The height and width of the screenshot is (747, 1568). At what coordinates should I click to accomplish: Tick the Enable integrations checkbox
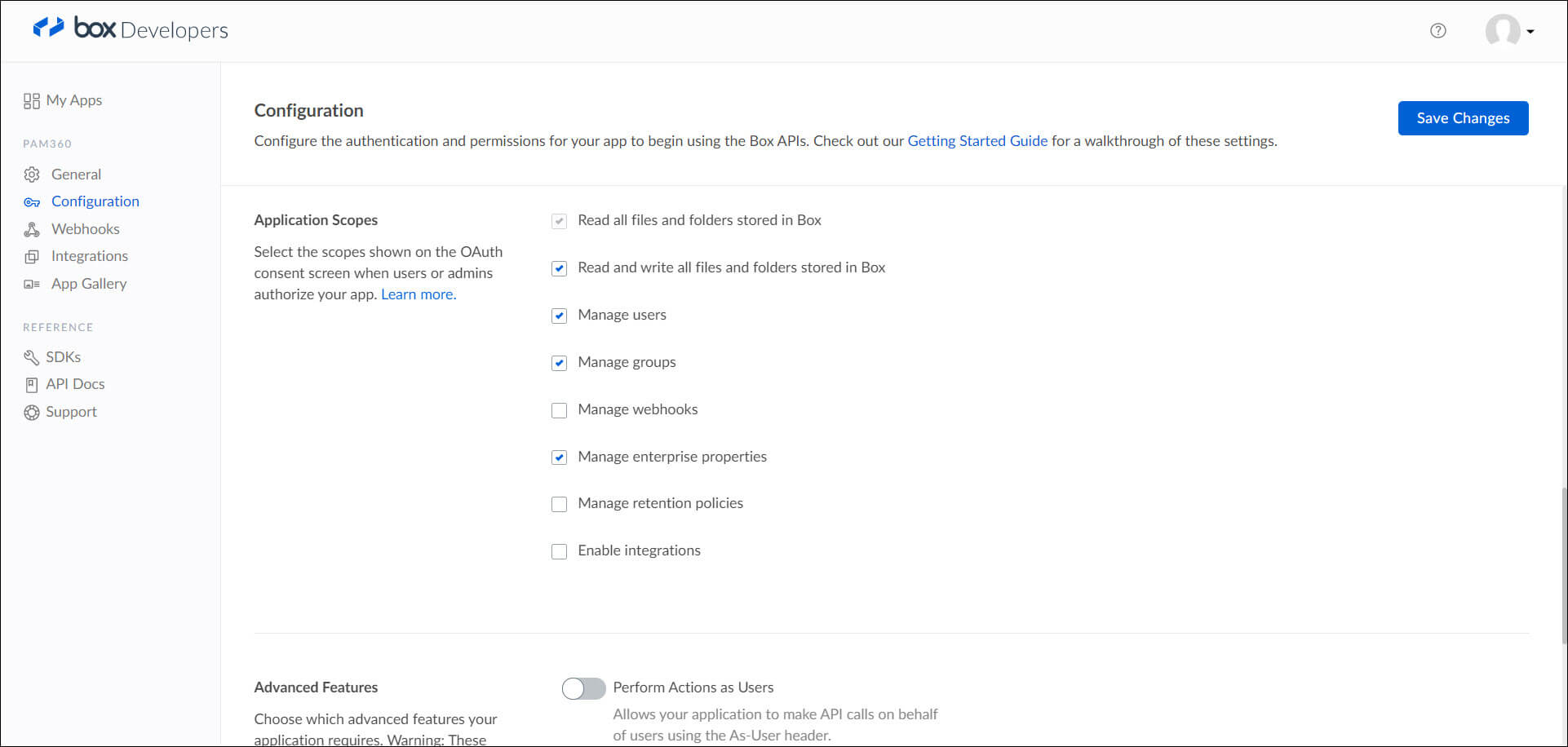(x=559, y=551)
